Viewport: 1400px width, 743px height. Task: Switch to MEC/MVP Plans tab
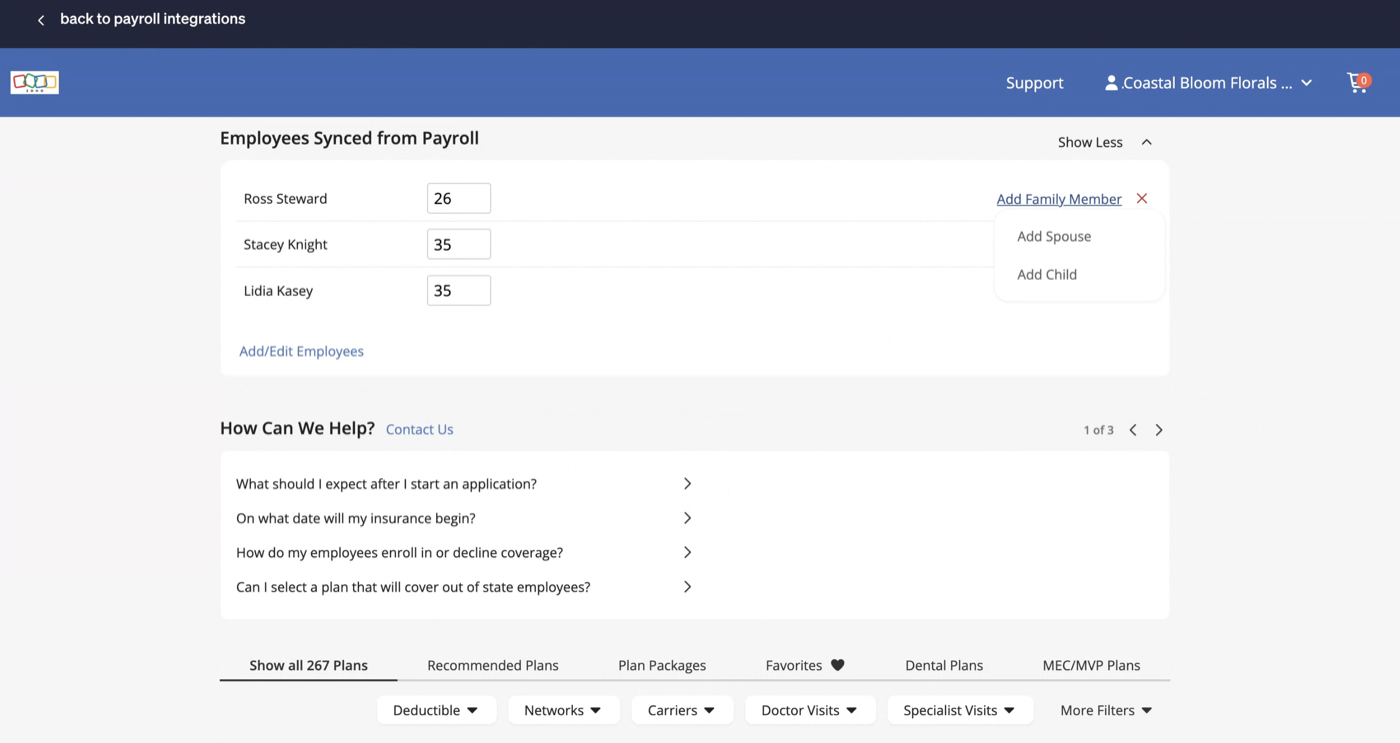1091,665
